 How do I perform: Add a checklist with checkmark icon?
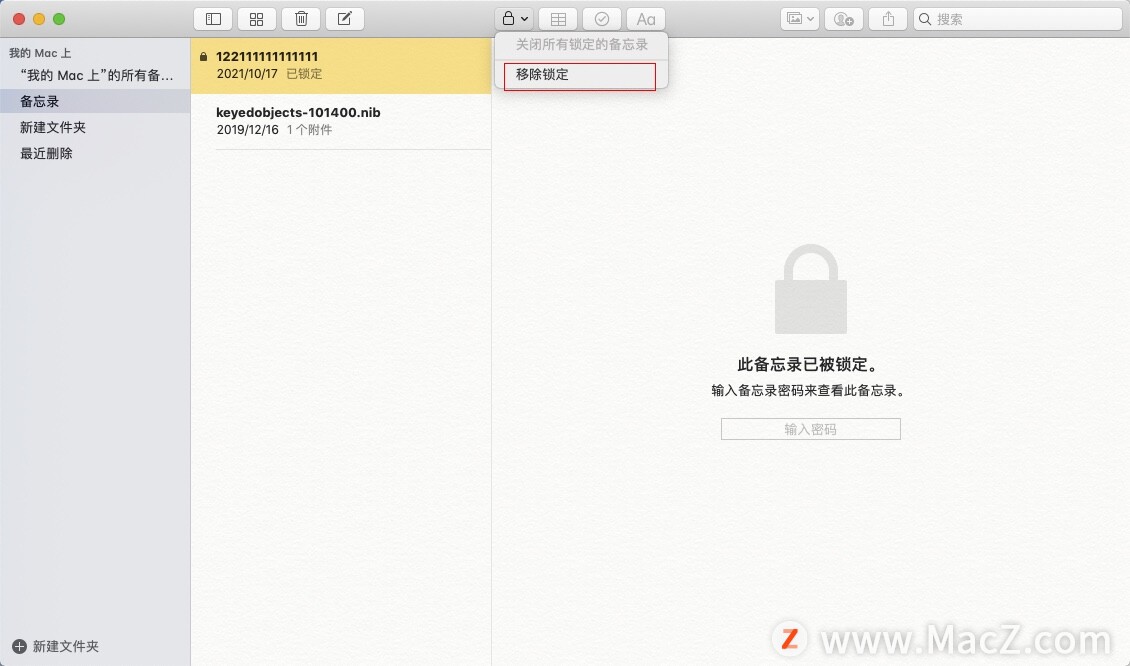[602, 19]
